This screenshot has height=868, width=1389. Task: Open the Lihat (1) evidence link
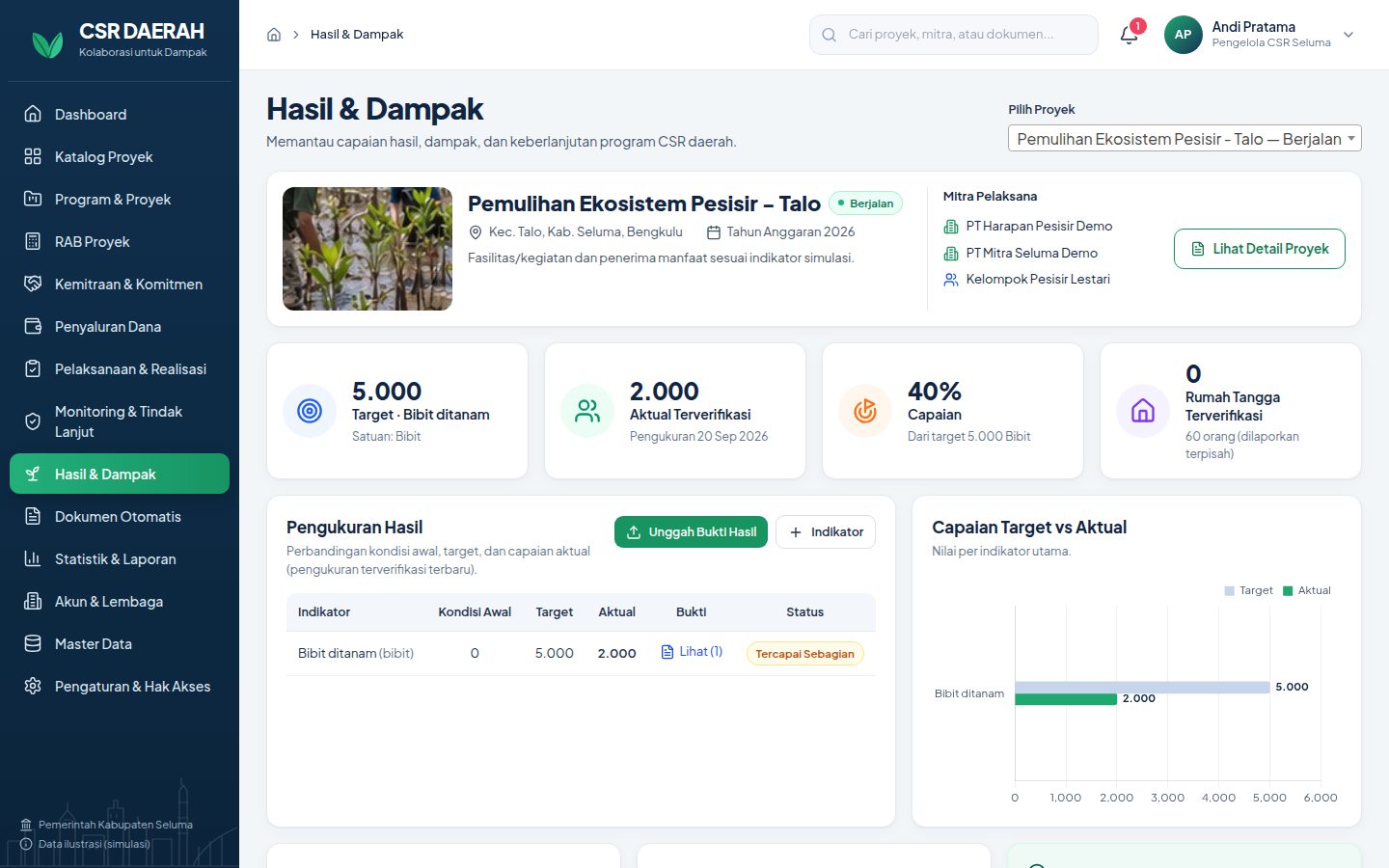pyautogui.click(x=692, y=652)
